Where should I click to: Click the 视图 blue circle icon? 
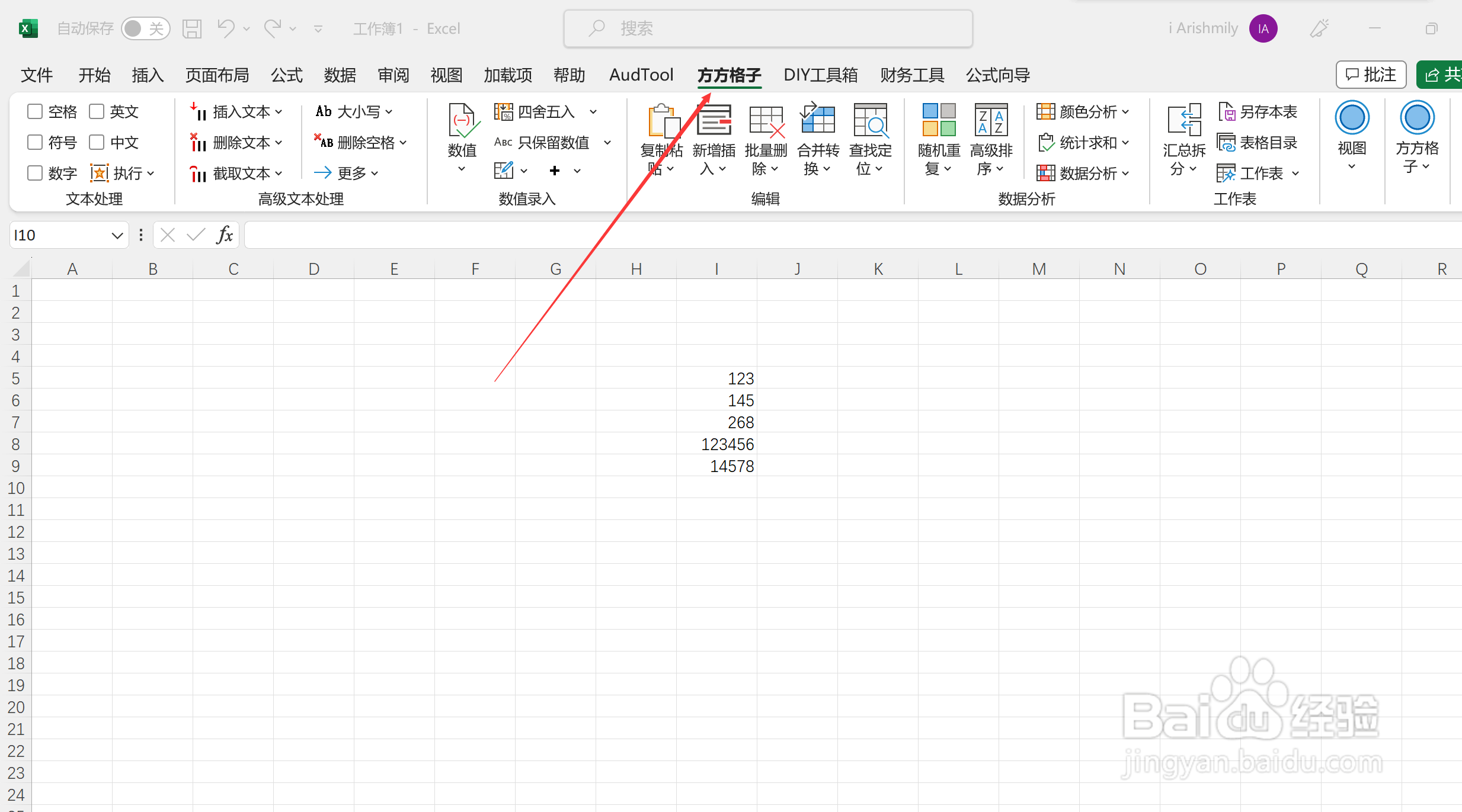point(1352,117)
